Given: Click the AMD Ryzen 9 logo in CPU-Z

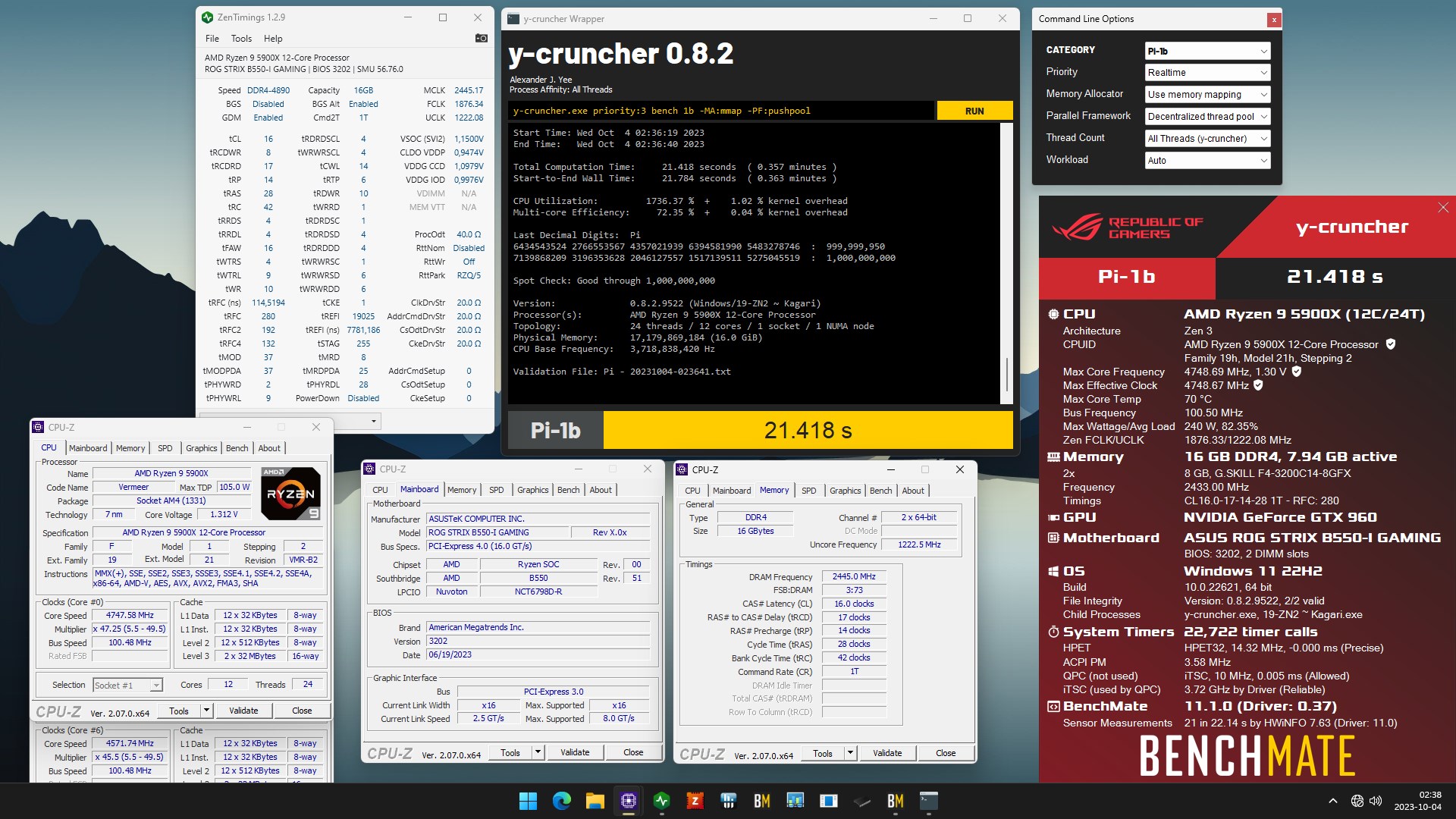Looking at the screenshot, I should 291,493.
